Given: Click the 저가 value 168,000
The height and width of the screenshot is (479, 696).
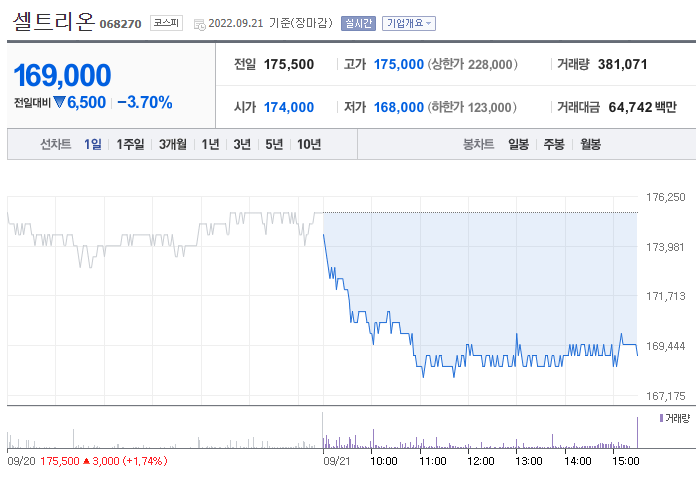Looking at the screenshot, I should tap(399, 107).
